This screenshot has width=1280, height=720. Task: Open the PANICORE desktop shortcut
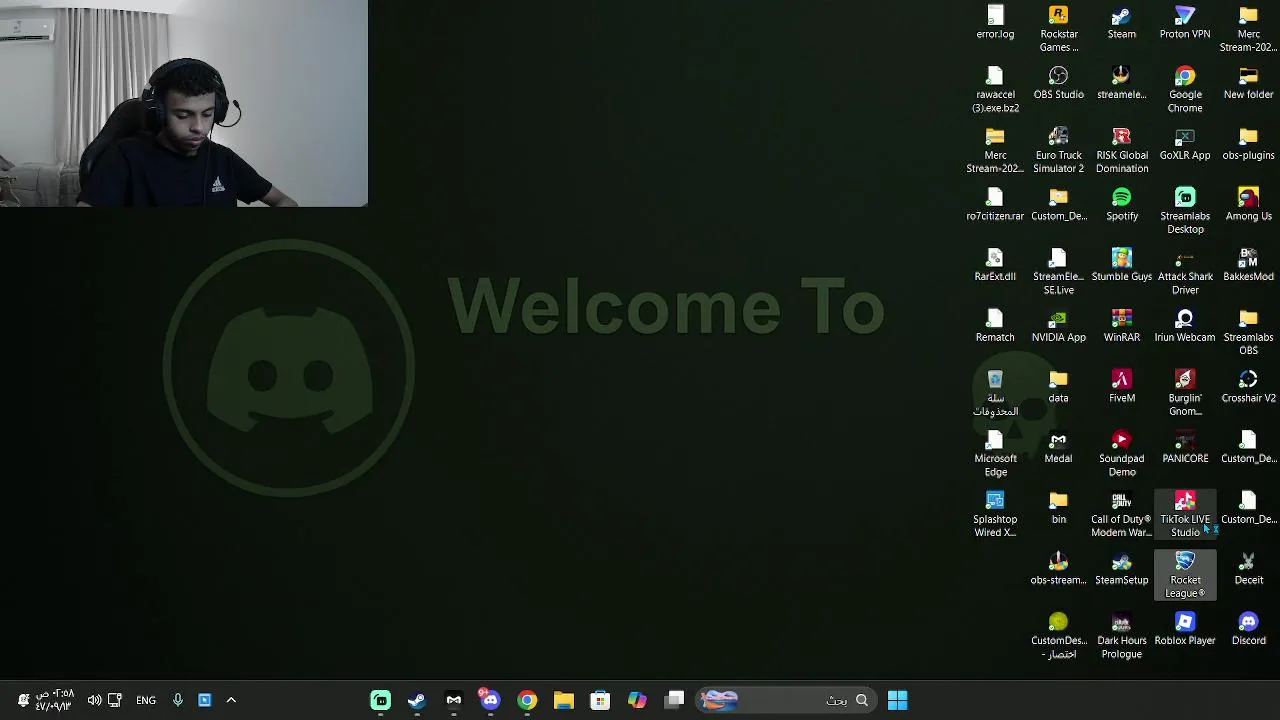(x=1185, y=447)
